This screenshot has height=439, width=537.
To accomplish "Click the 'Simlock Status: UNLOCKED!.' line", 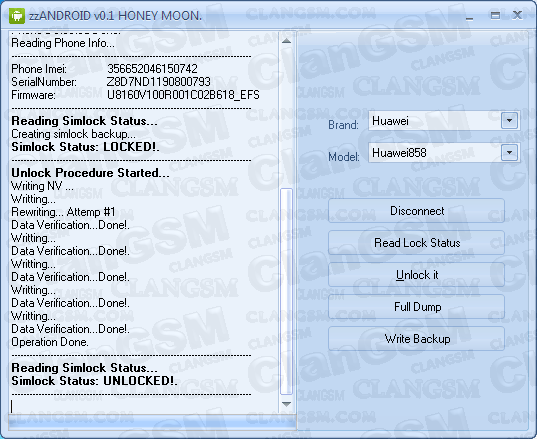I will tap(95, 381).
